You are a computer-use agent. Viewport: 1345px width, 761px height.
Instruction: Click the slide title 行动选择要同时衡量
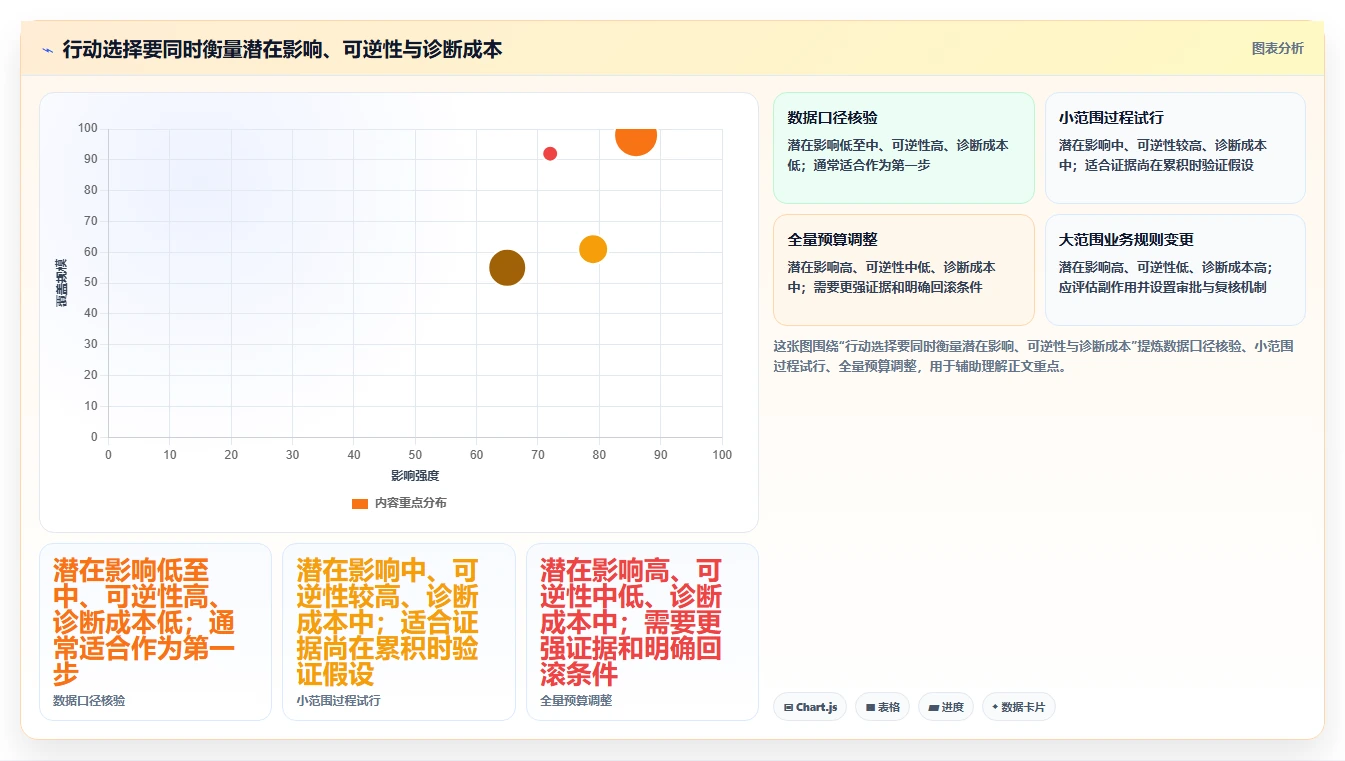(x=282, y=49)
